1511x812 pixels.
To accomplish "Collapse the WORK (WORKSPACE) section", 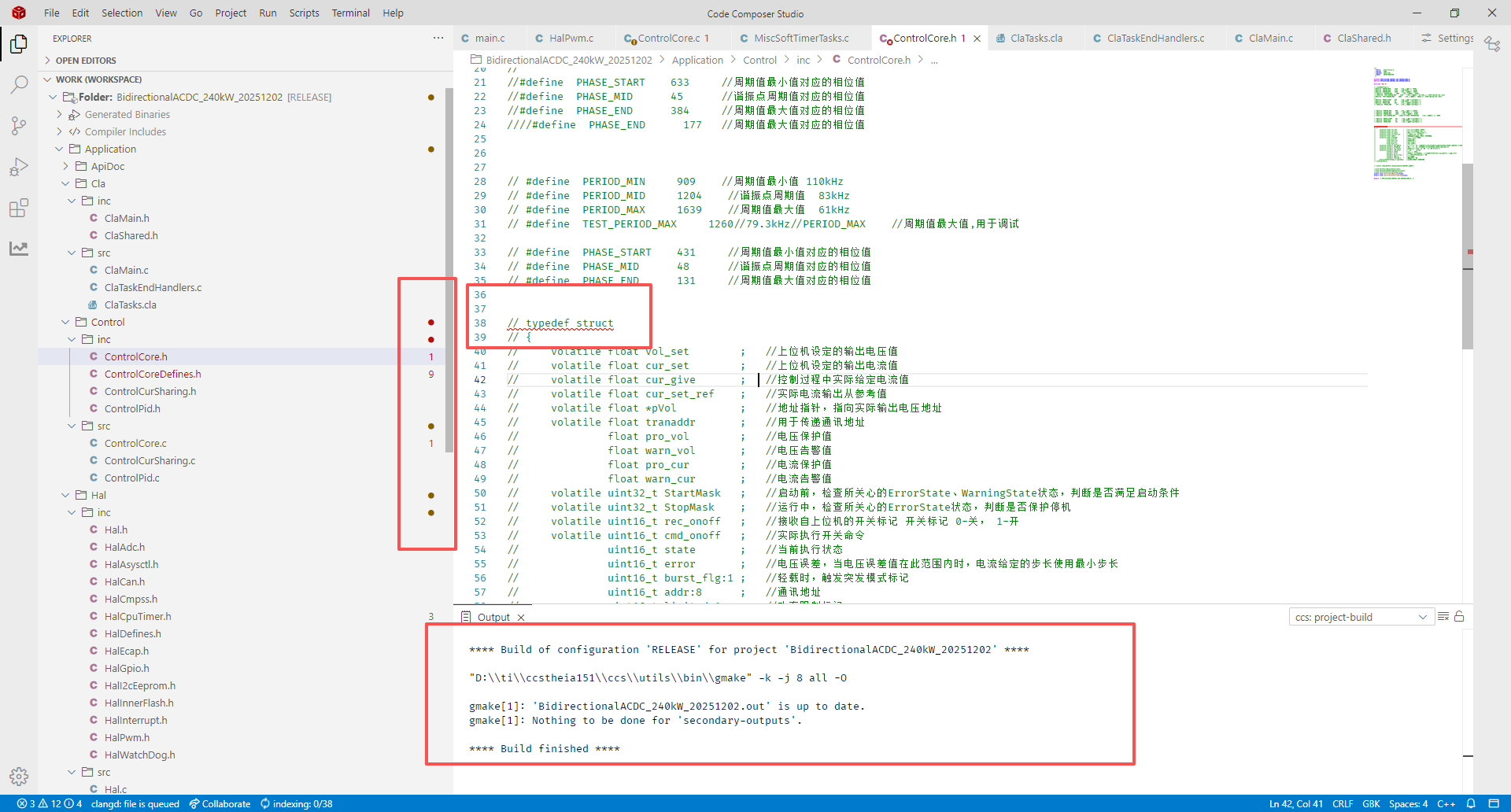I will click(x=98, y=79).
